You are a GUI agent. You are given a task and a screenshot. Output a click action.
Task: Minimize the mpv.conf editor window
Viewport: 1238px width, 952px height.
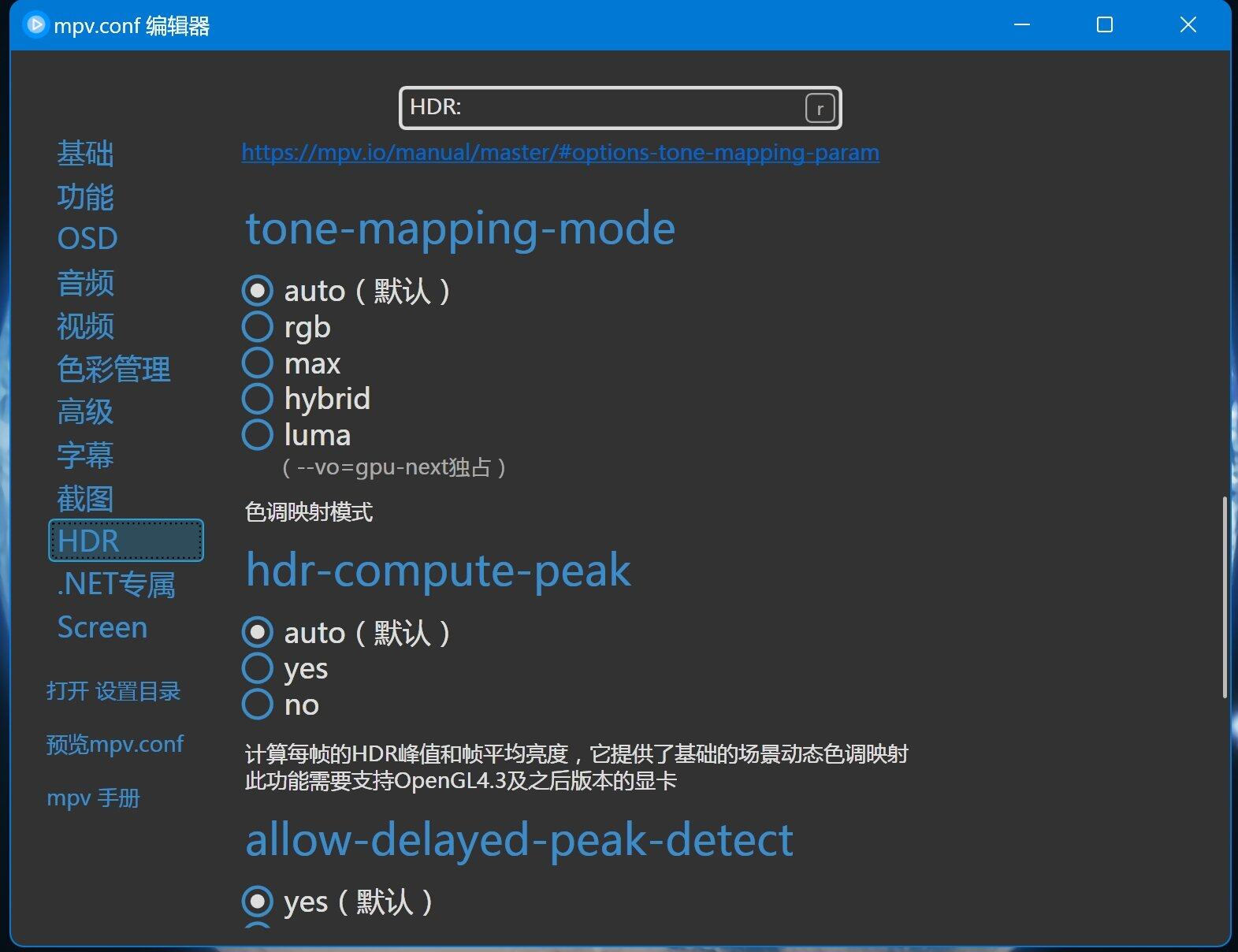point(1022,25)
